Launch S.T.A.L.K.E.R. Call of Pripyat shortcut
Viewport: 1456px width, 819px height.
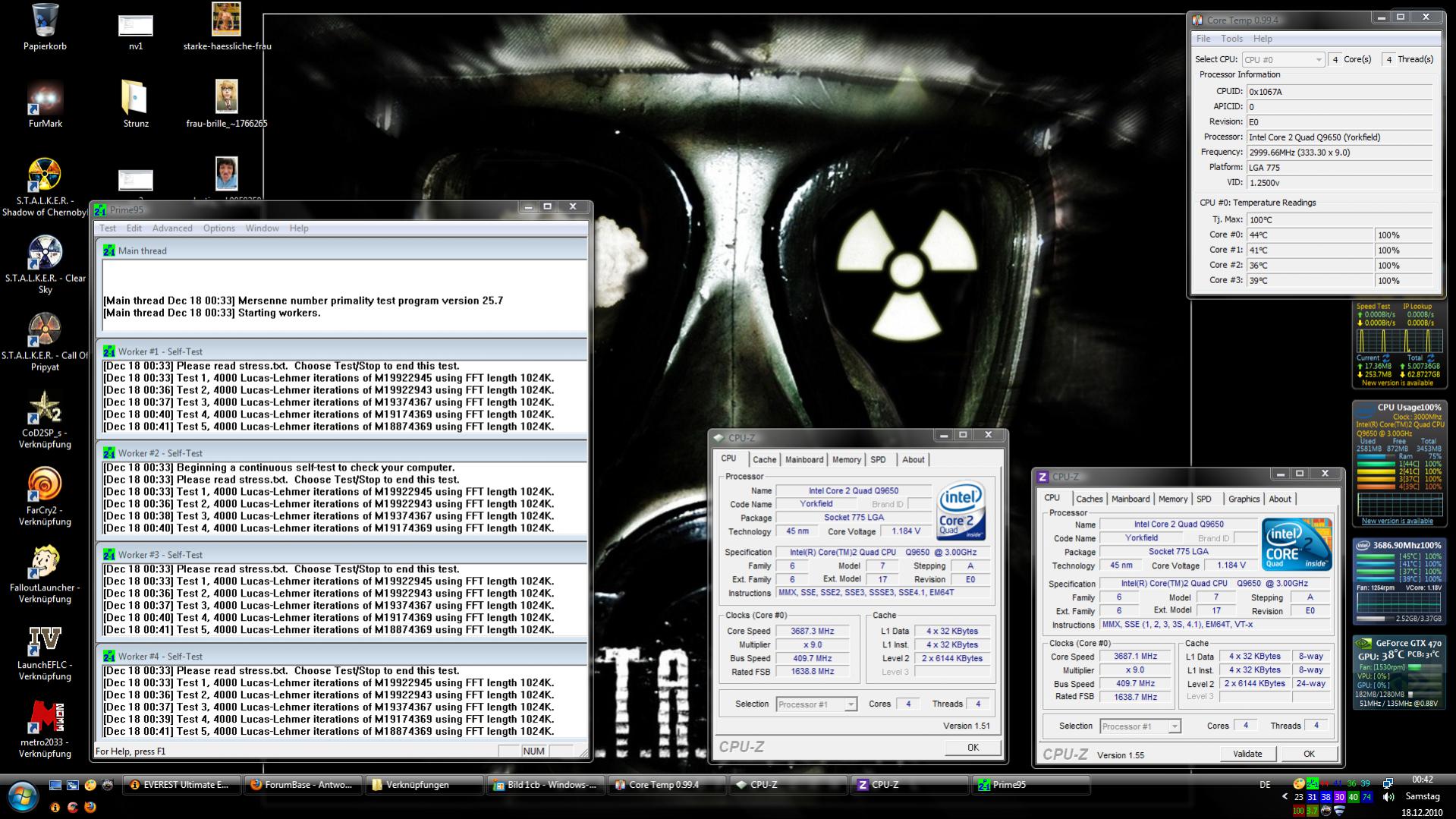click(45, 330)
